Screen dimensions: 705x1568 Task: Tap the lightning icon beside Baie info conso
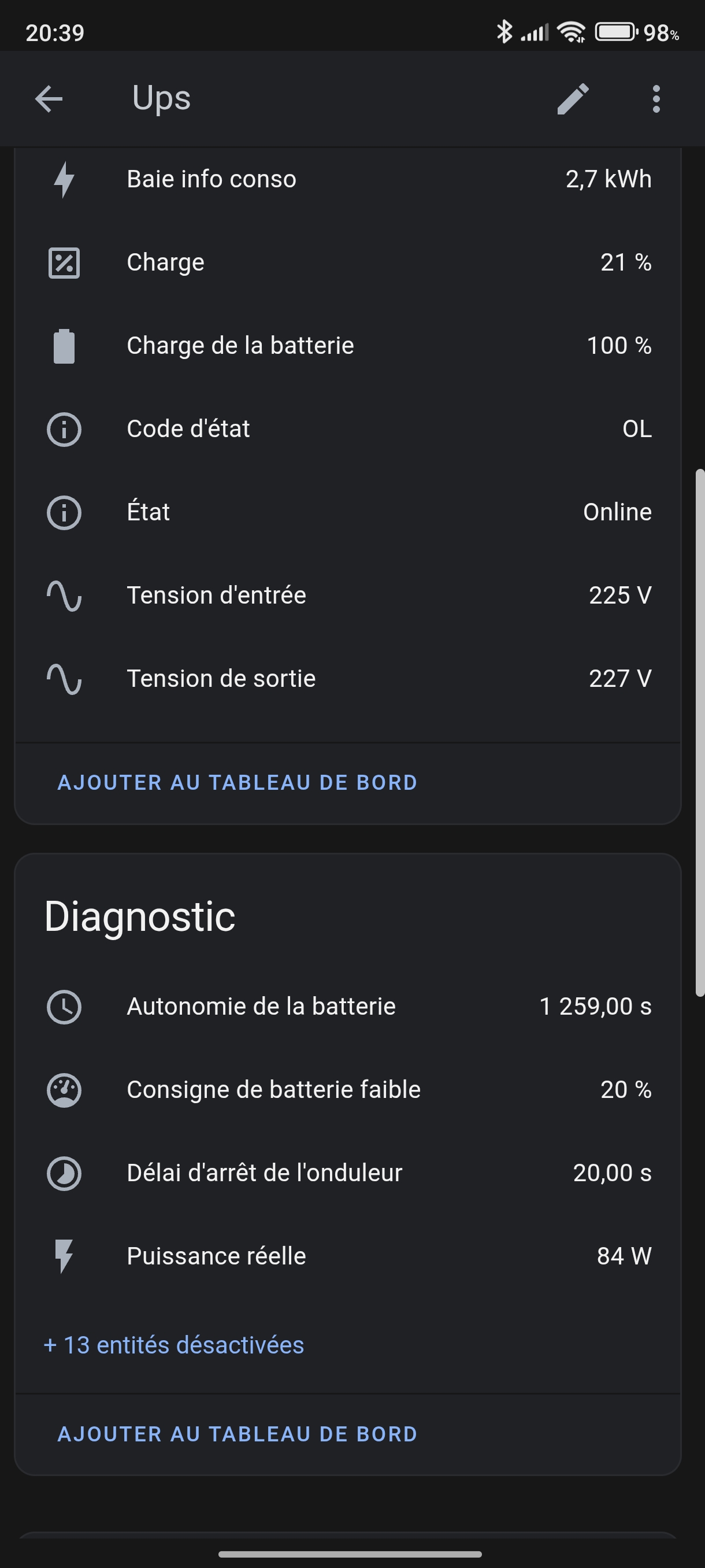64,180
